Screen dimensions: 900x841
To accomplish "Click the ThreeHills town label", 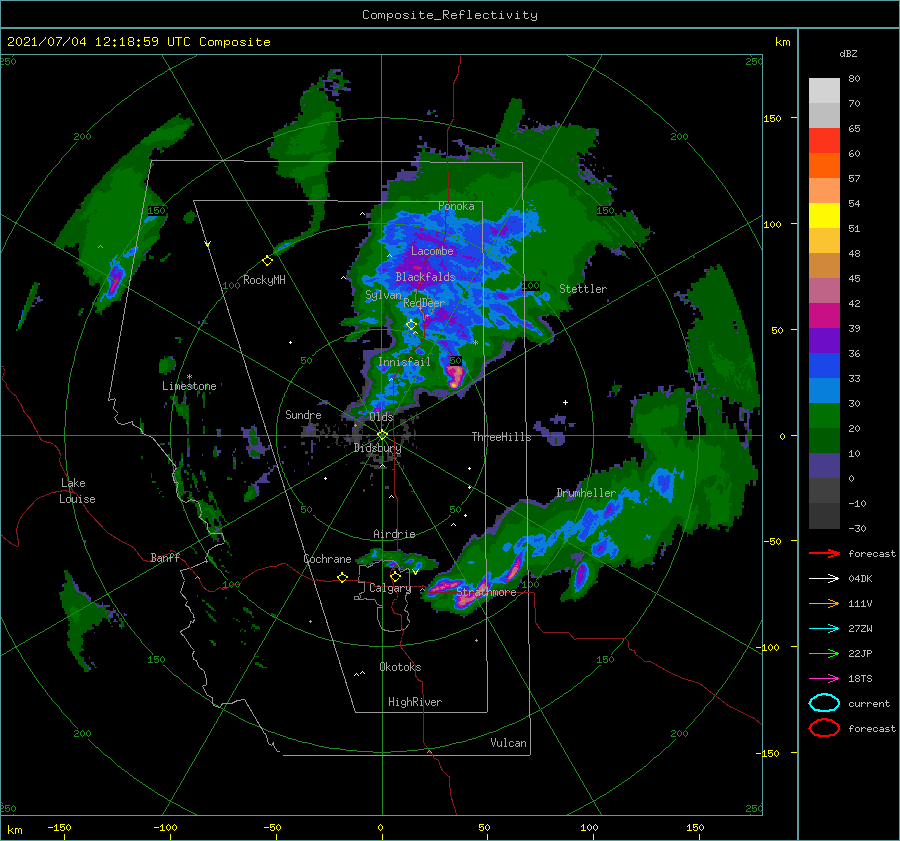I will tap(502, 437).
